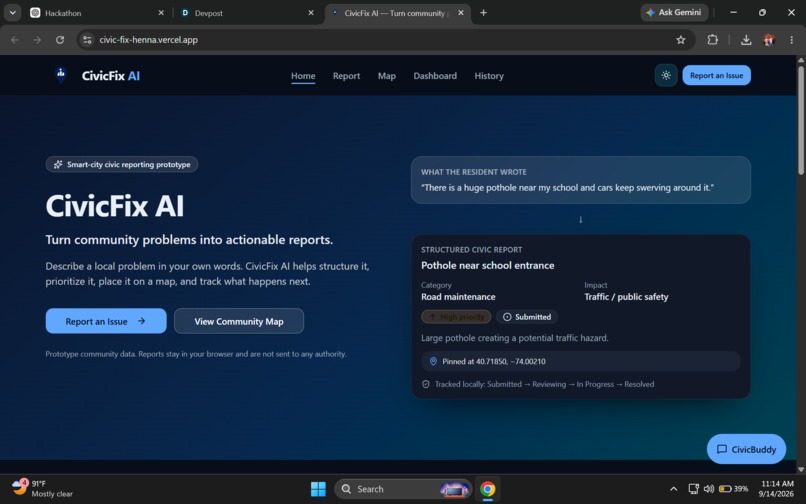
Task: Click the page vertical scrollbar thumb
Action: point(801,120)
